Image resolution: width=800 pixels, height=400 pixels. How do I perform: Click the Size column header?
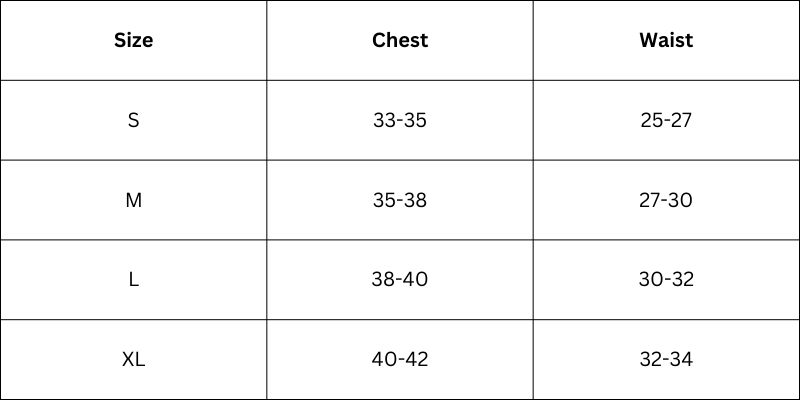click(x=133, y=41)
